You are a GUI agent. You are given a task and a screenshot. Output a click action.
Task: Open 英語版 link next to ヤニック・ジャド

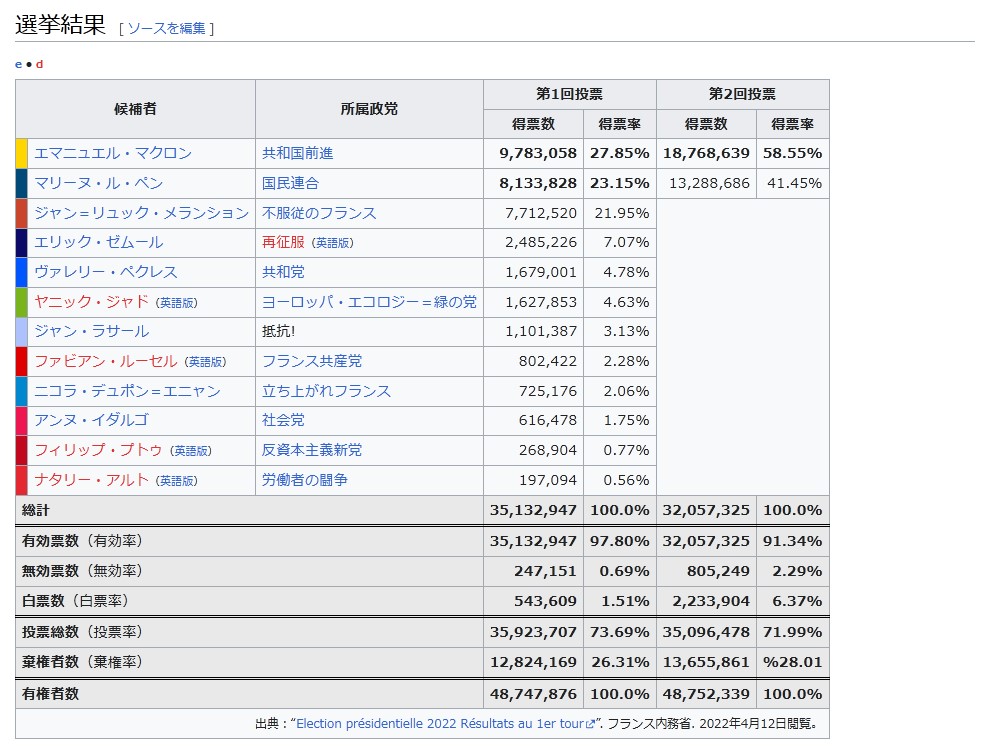coord(176,302)
